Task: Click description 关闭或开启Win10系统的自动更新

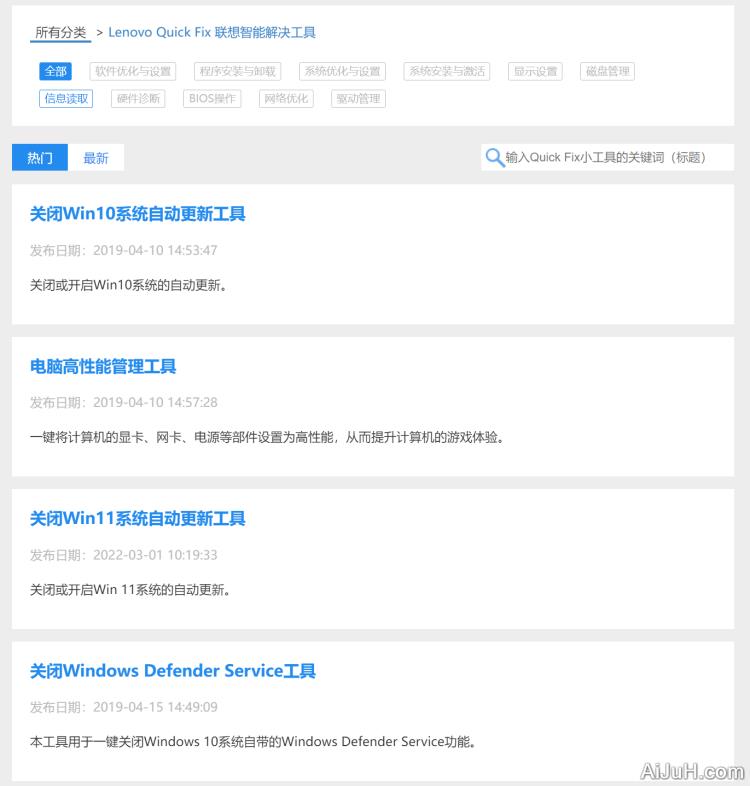Action: point(128,285)
